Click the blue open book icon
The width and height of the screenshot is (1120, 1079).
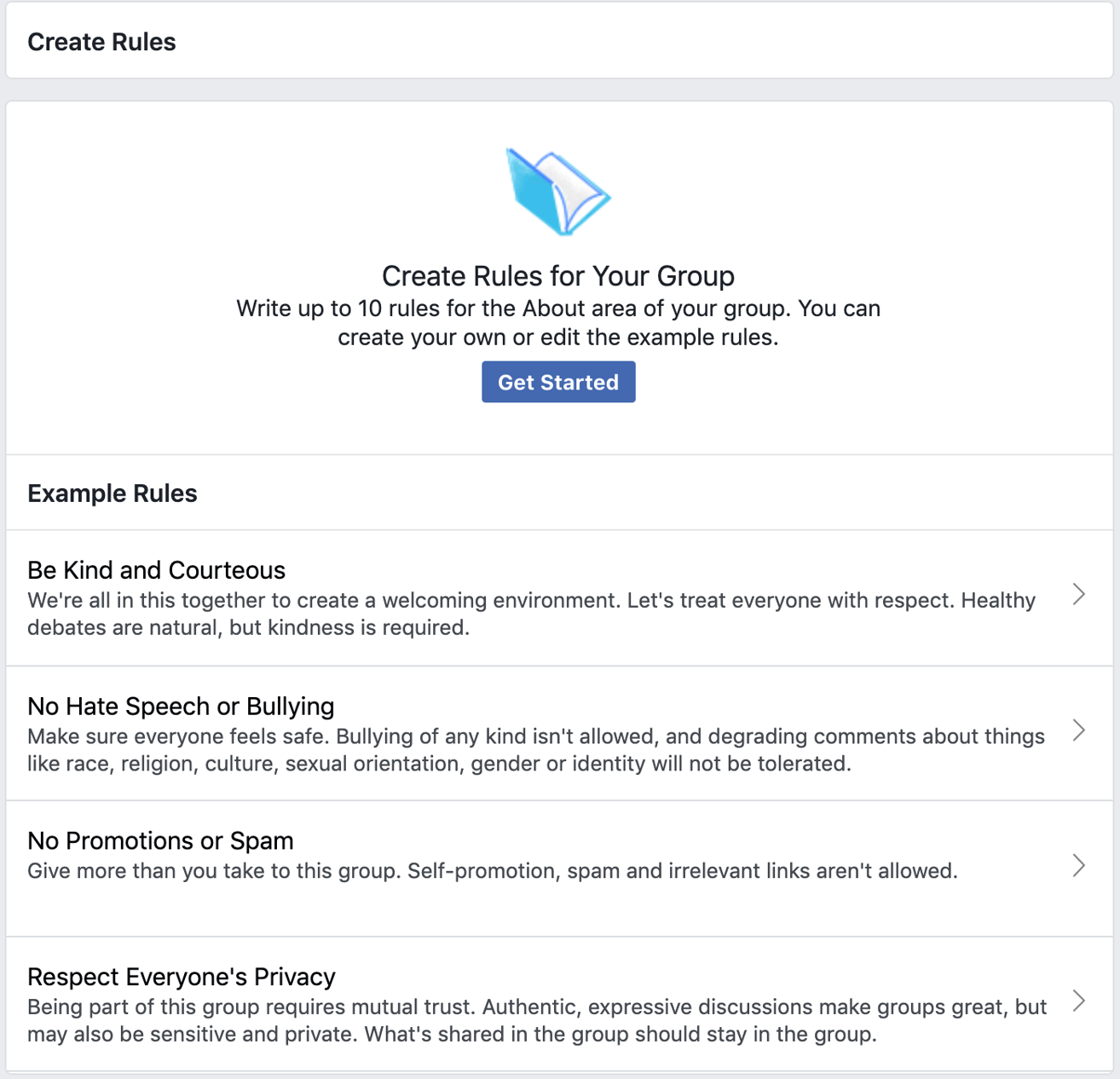point(558,191)
